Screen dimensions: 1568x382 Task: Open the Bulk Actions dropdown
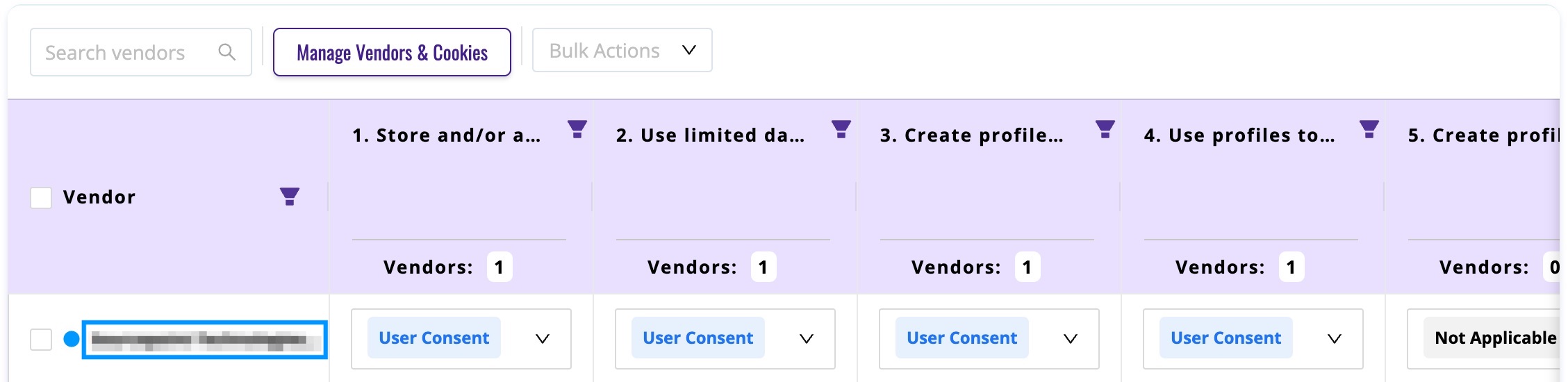pos(622,51)
